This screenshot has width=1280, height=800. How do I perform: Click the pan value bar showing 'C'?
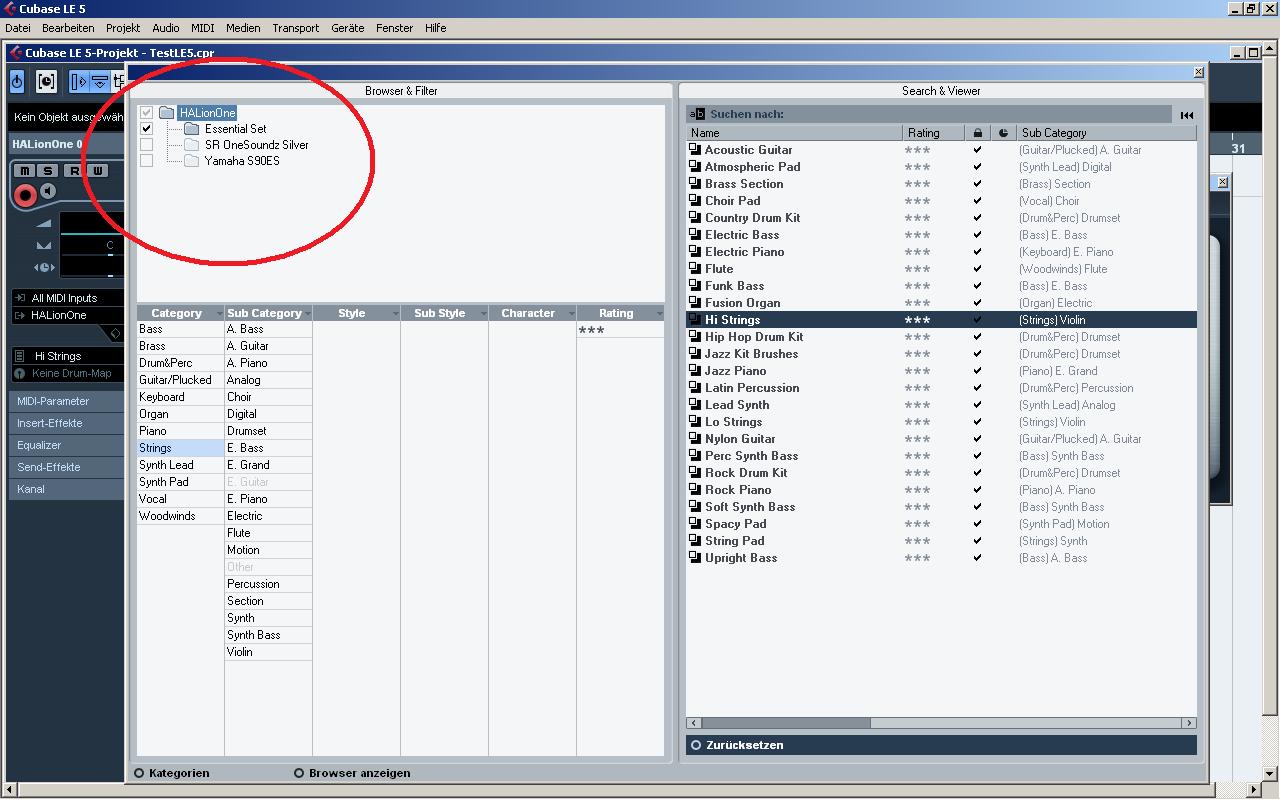pos(92,245)
